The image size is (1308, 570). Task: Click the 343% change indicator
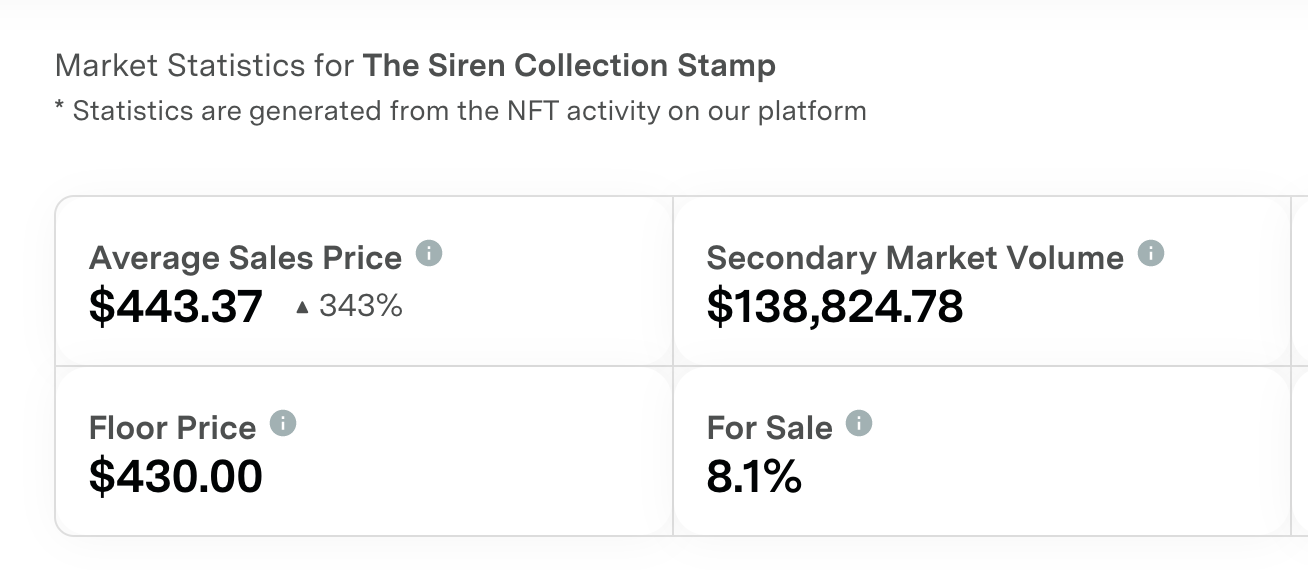click(x=360, y=306)
